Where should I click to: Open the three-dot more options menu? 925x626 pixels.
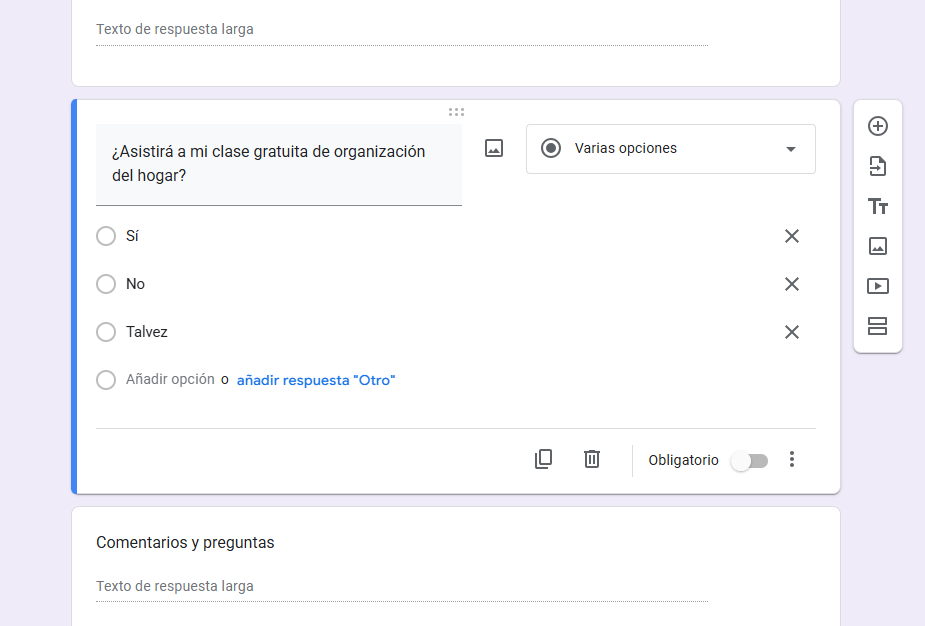[792, 459]
